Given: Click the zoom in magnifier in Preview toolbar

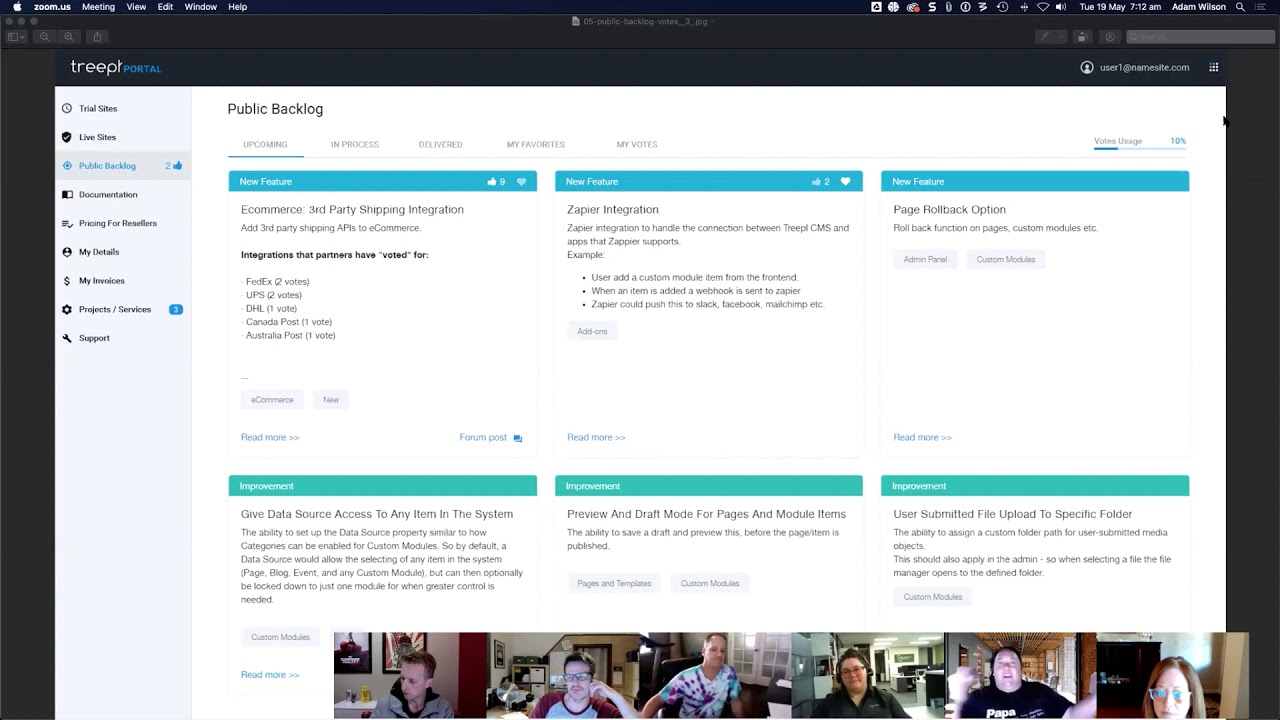Looking at the screenshot, I should 69,37.
